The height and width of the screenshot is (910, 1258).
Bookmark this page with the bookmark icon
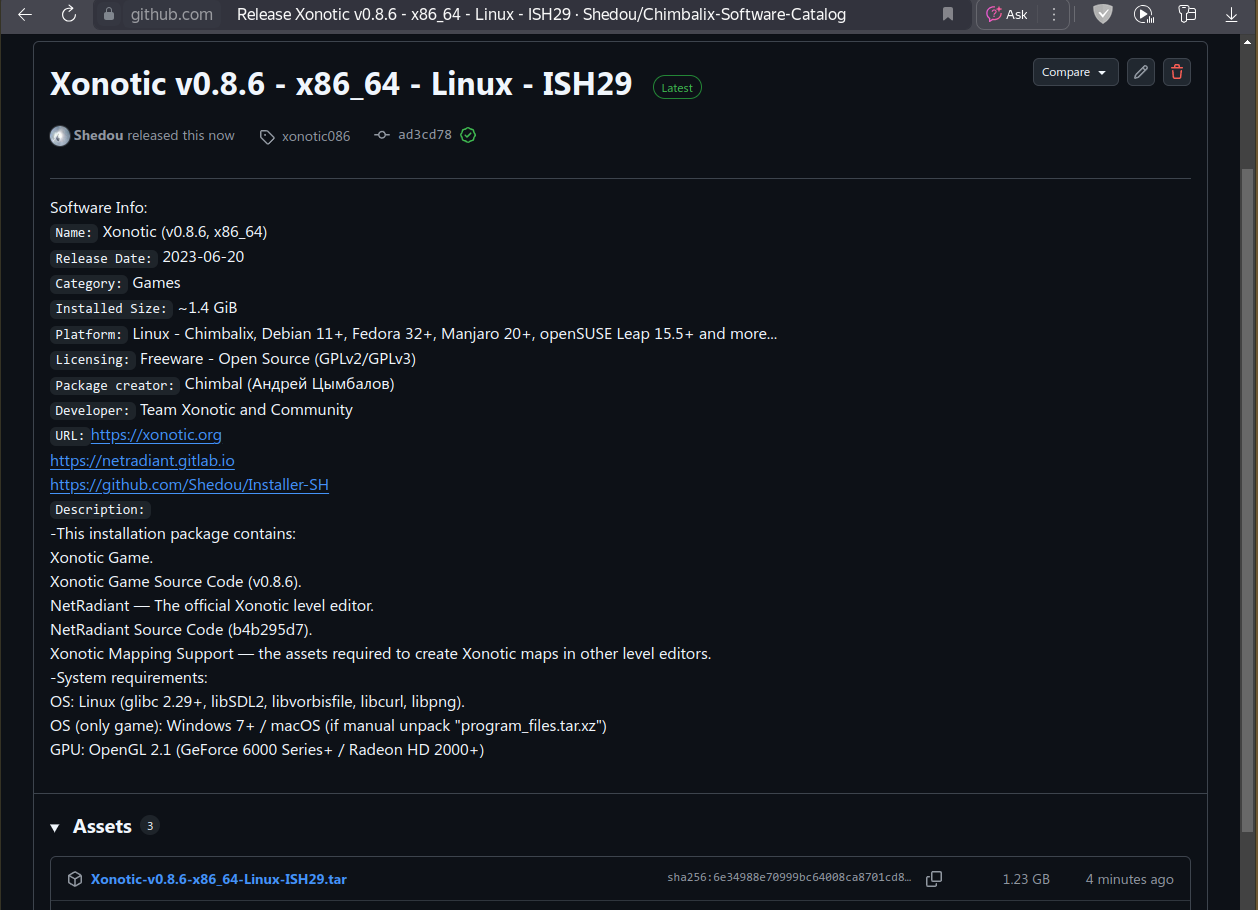(x=948, y=14)
